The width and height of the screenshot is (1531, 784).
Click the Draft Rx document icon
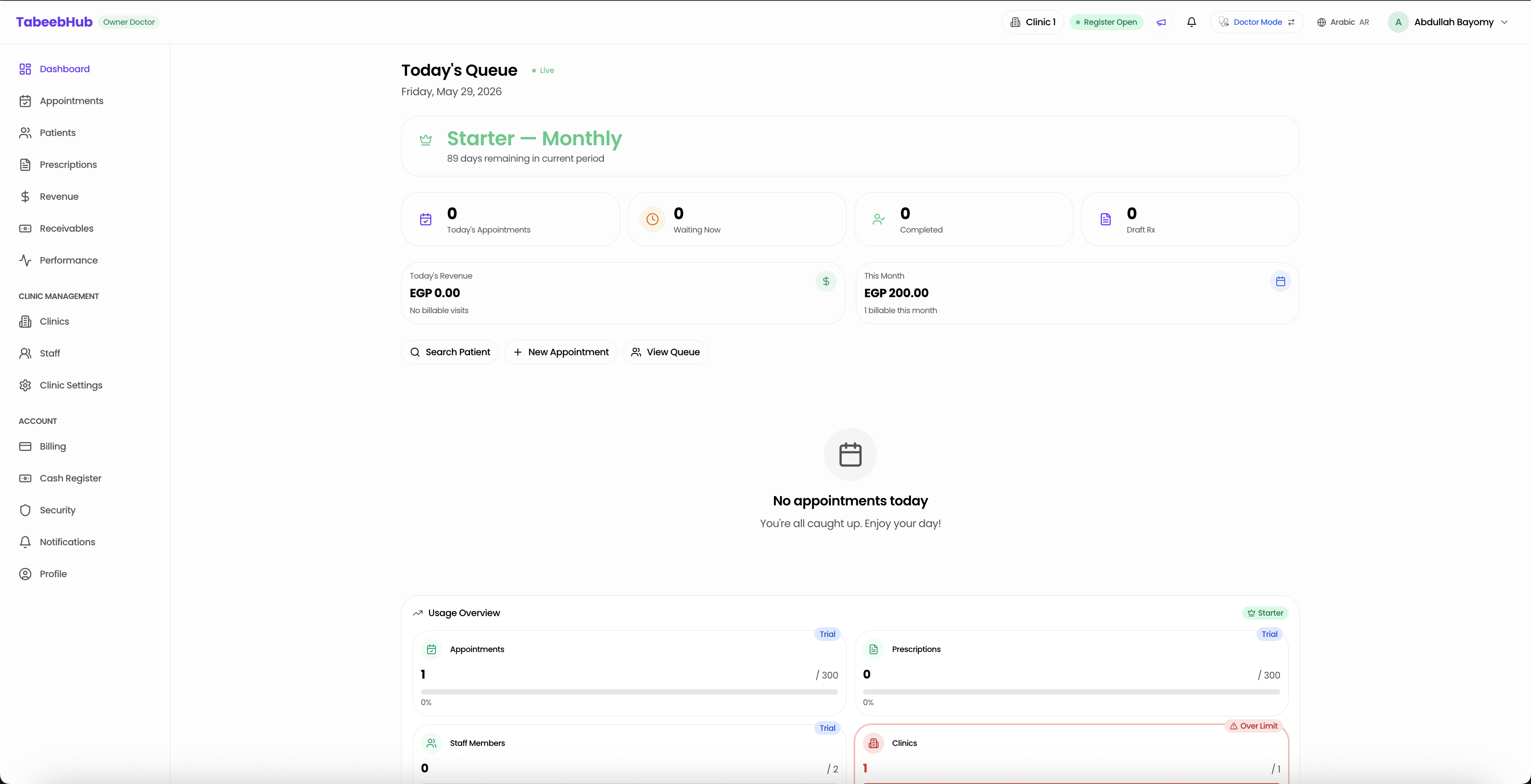click(x=1105, y=219)
